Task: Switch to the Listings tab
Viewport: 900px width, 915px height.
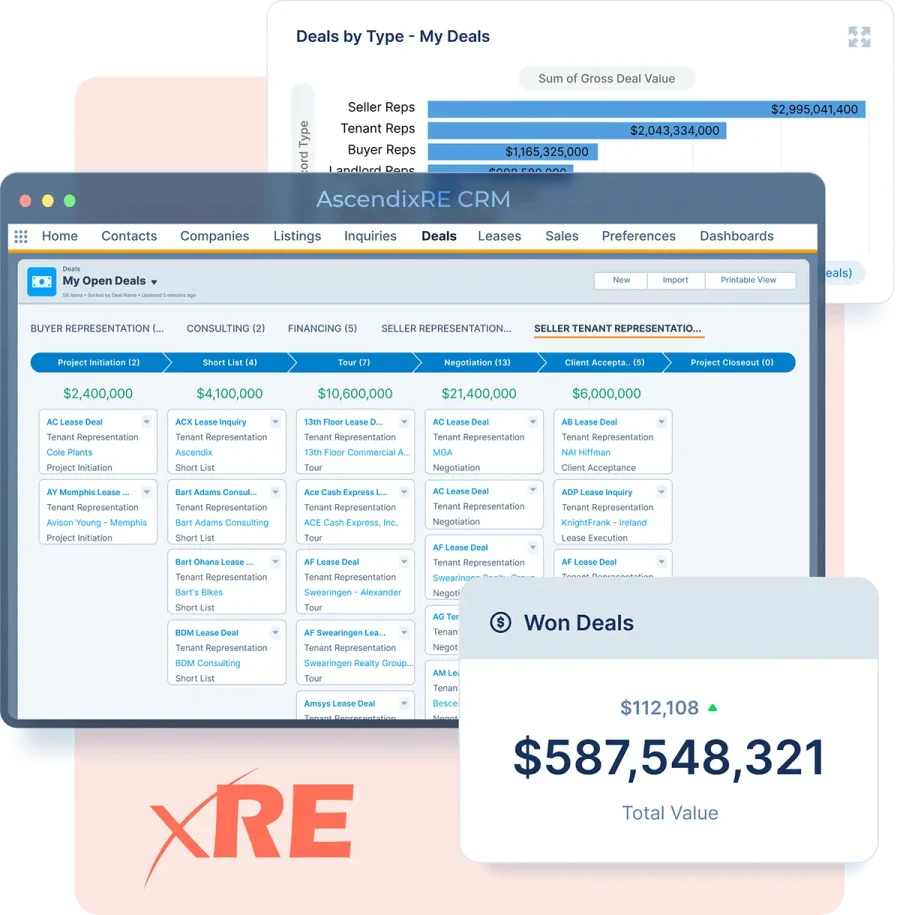Action: (297, 236)
